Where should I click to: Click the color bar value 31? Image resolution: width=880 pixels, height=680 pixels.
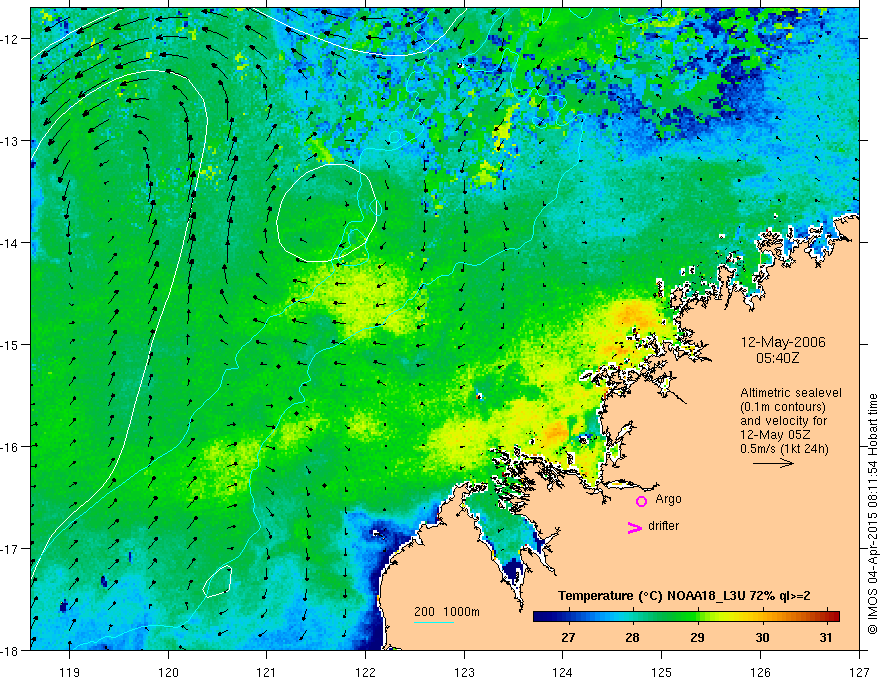pyautogui.click(x=825, y=638)
